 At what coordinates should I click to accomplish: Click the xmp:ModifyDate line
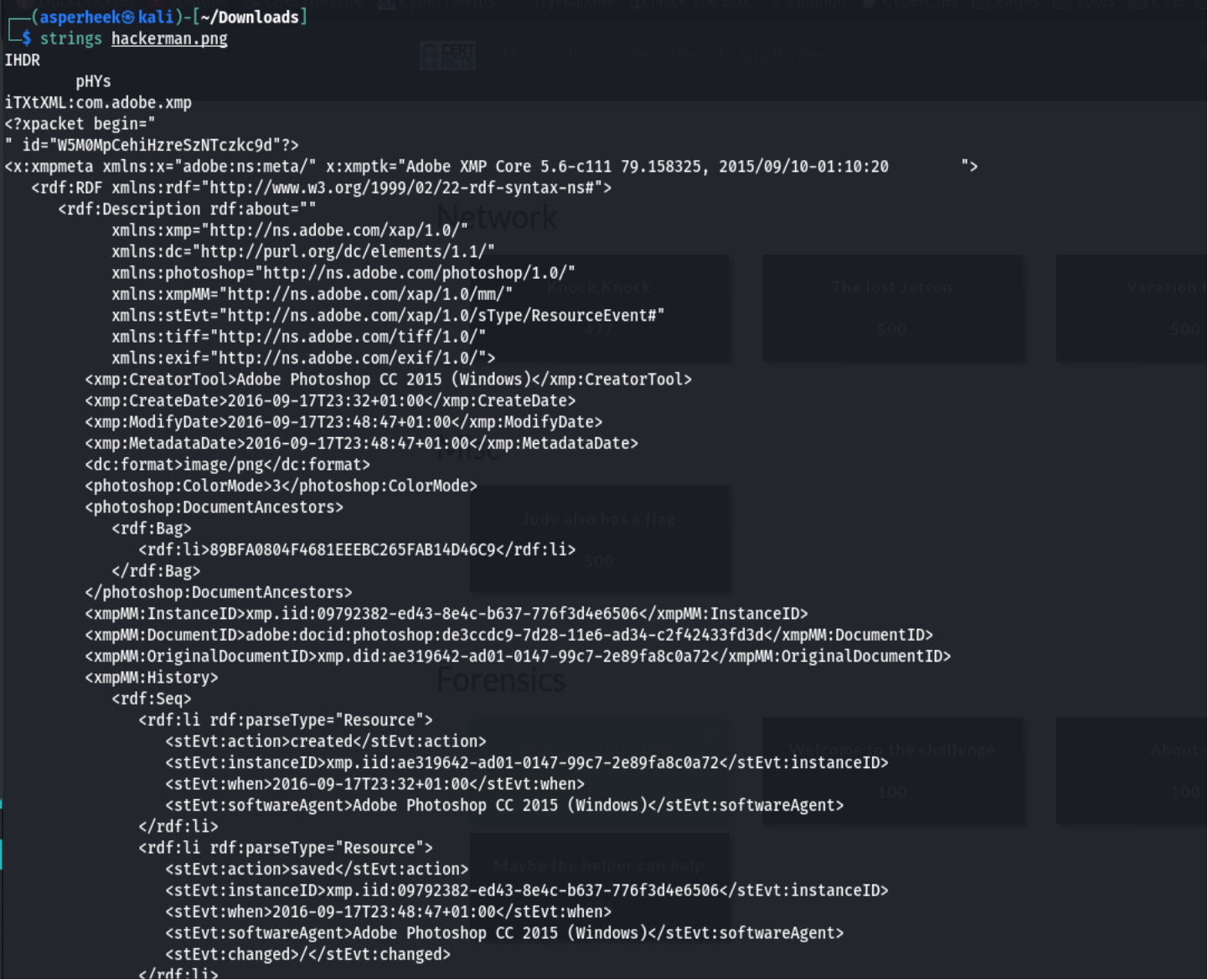343,422
